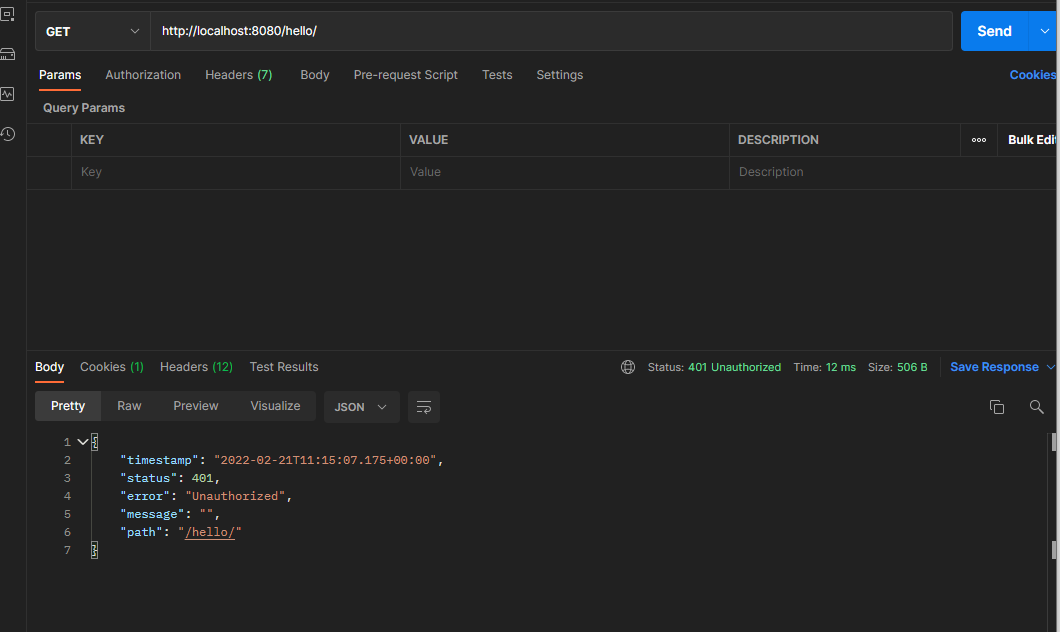
Task: Search the response with magnifier icon
Action: tap(1036, 407)
